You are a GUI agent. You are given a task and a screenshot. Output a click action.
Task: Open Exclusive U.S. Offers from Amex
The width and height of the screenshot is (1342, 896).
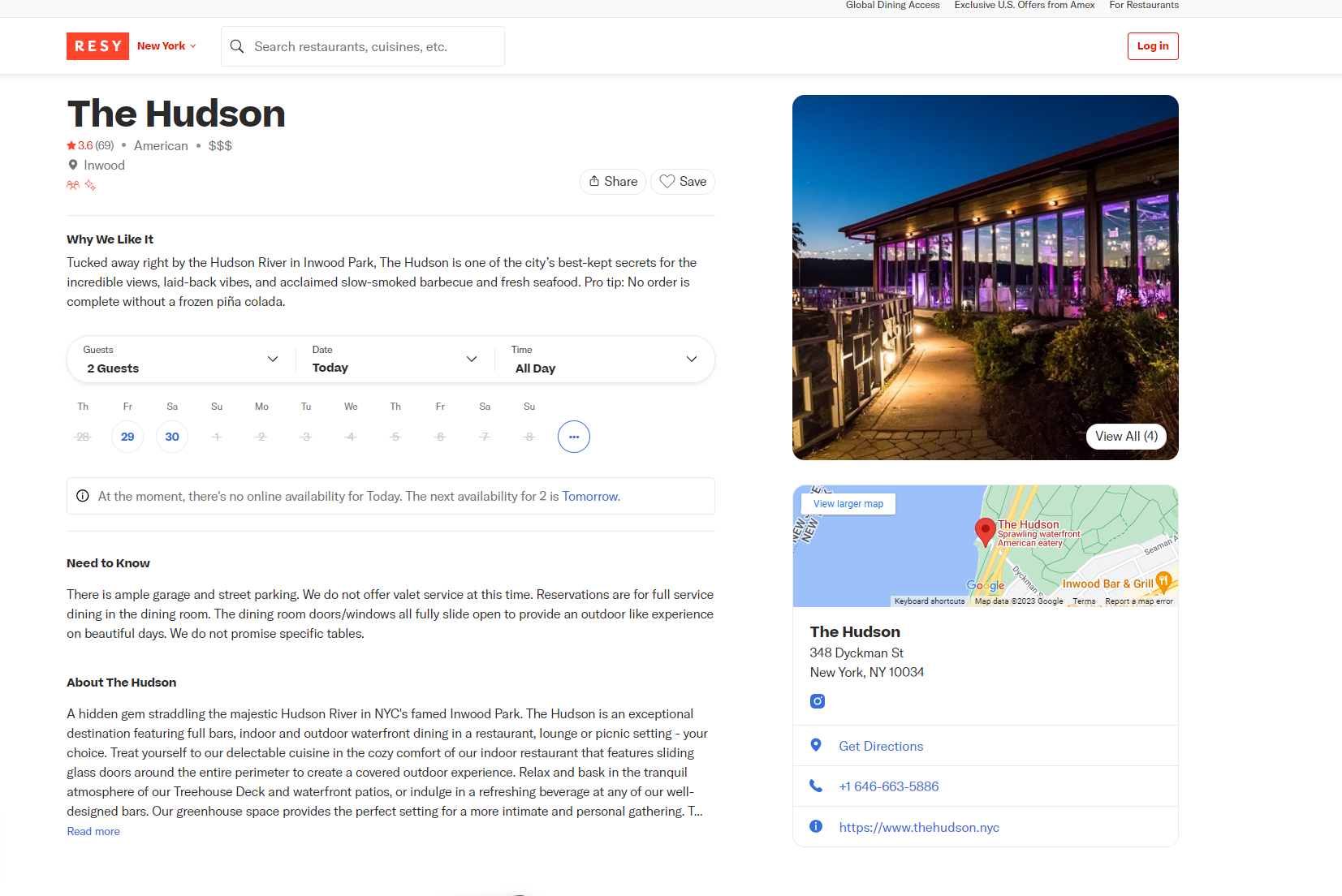click(1025, 5)
